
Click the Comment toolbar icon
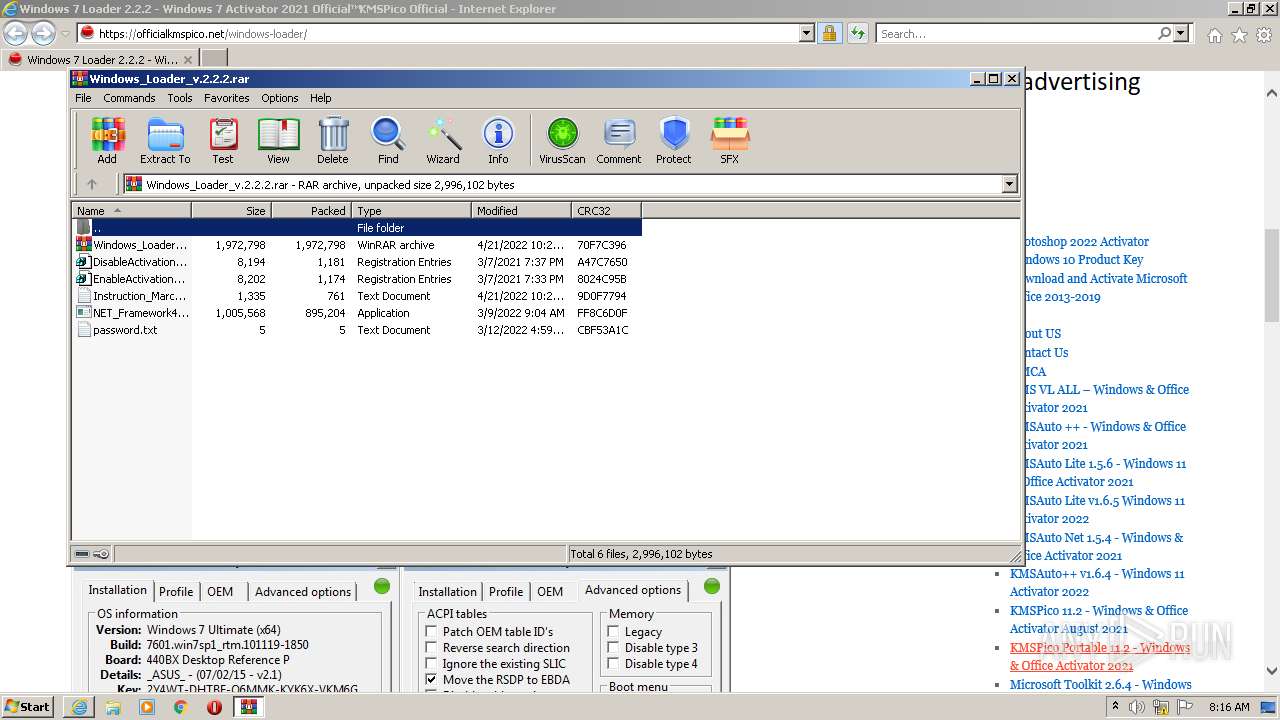(x=619, y=140)
